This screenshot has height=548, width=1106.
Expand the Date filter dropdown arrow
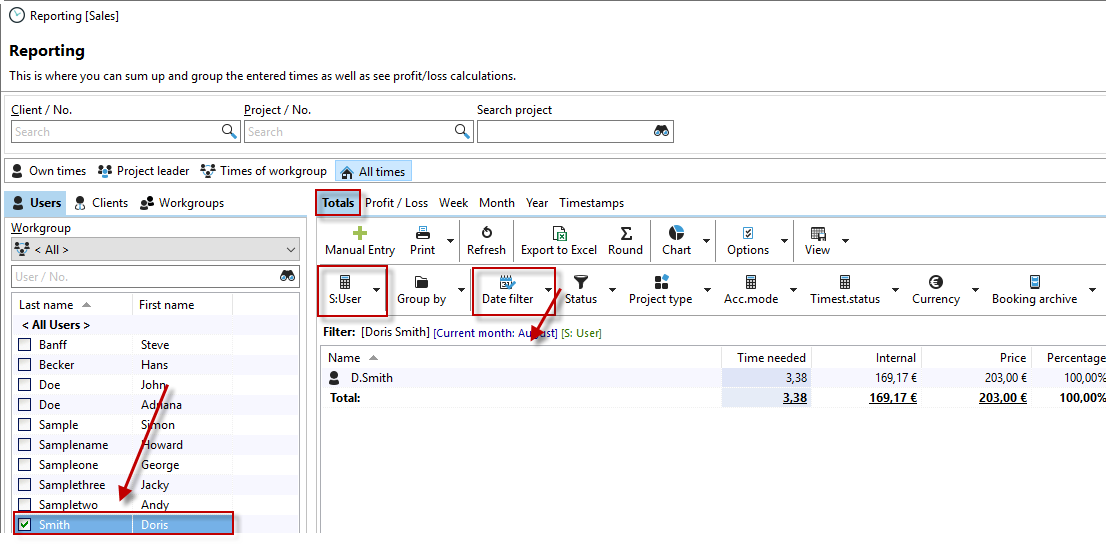548,291
